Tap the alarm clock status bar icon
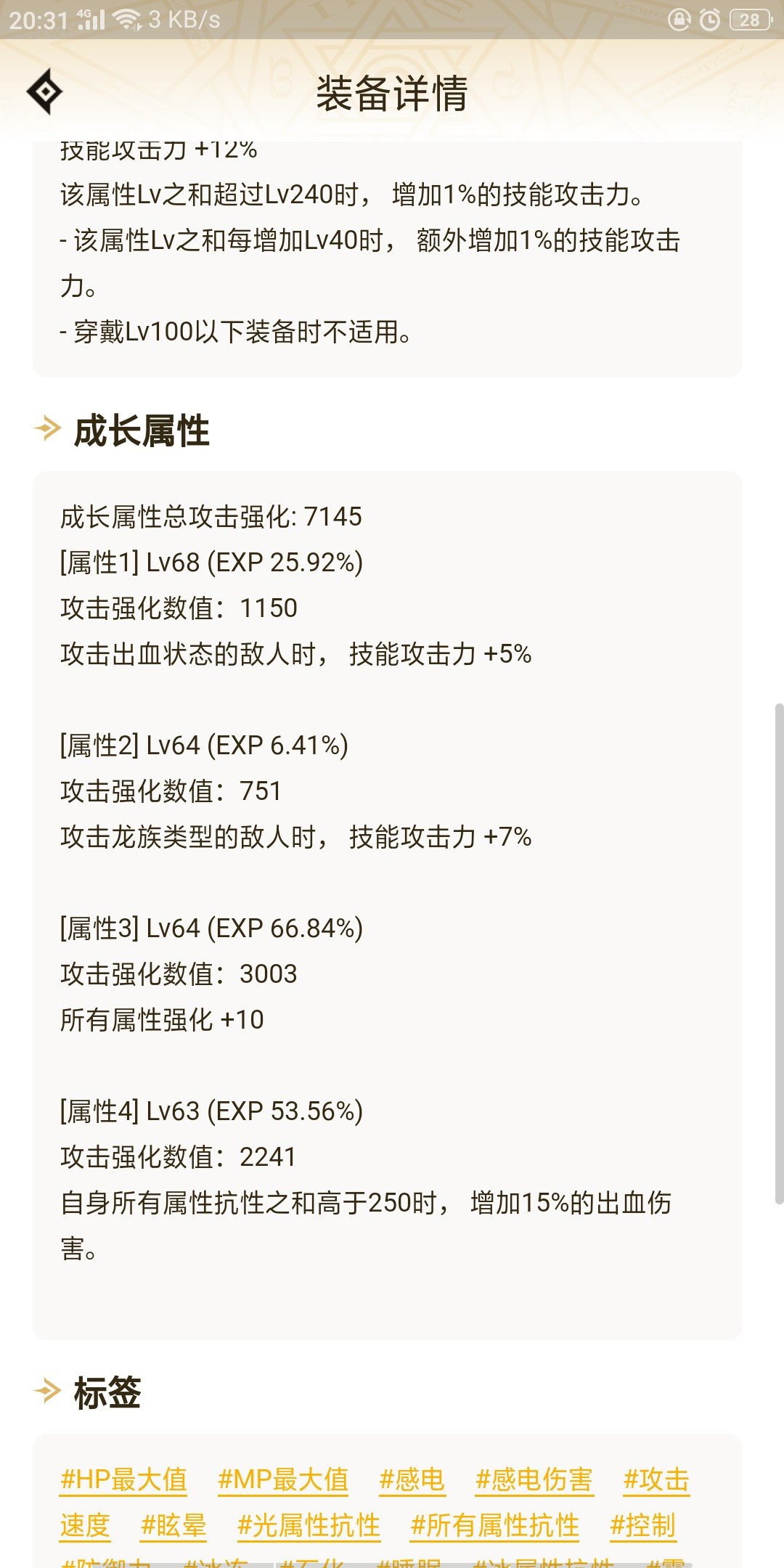 [x=709, y=20]
